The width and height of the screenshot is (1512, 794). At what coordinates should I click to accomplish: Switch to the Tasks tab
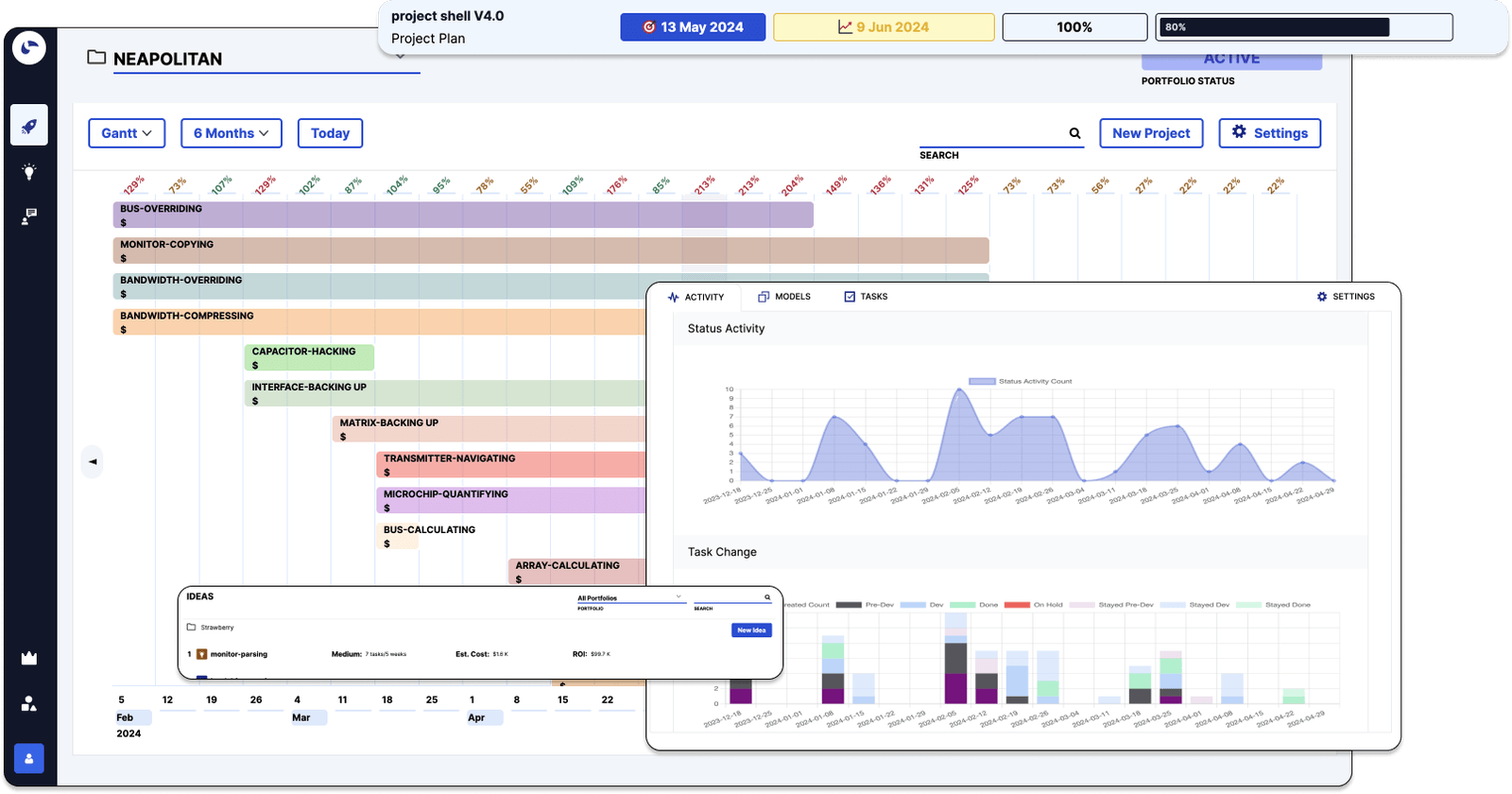(866, 297)
